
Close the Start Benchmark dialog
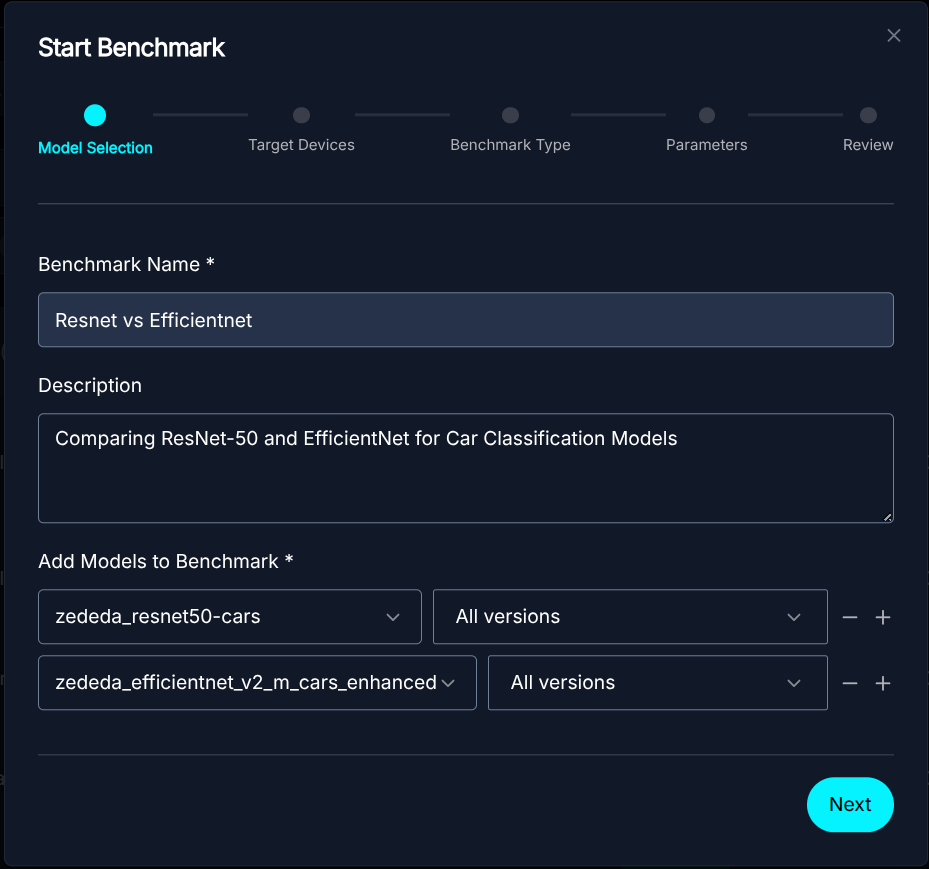coord(893,36)
